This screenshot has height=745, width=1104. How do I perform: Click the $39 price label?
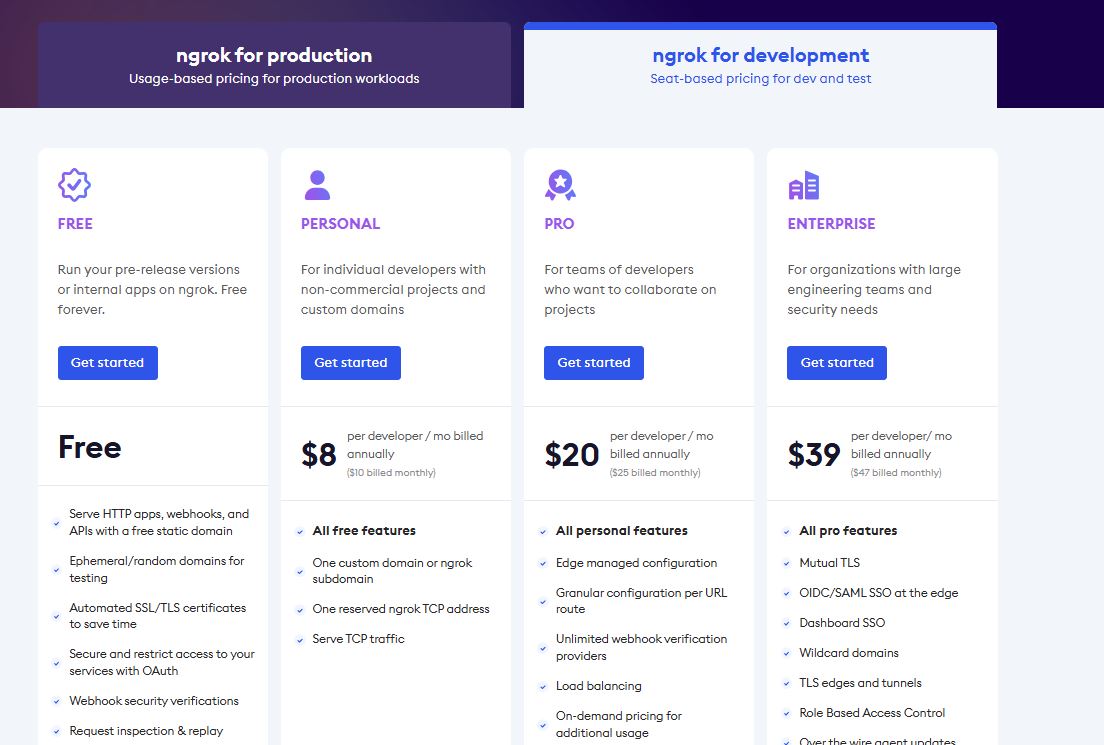point(815,454)
